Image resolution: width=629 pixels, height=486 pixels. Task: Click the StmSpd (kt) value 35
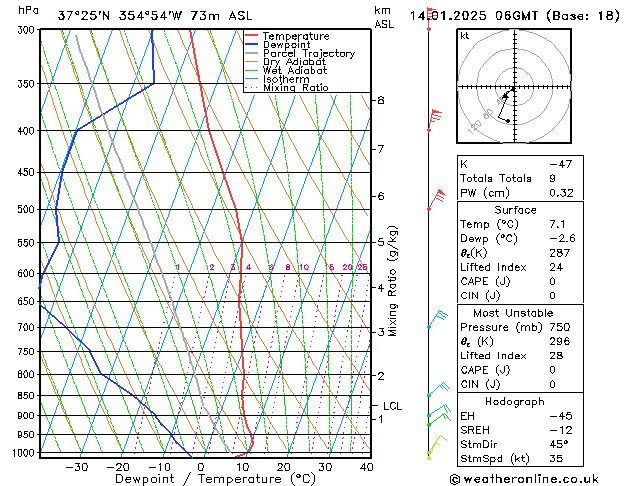(556, 459)
